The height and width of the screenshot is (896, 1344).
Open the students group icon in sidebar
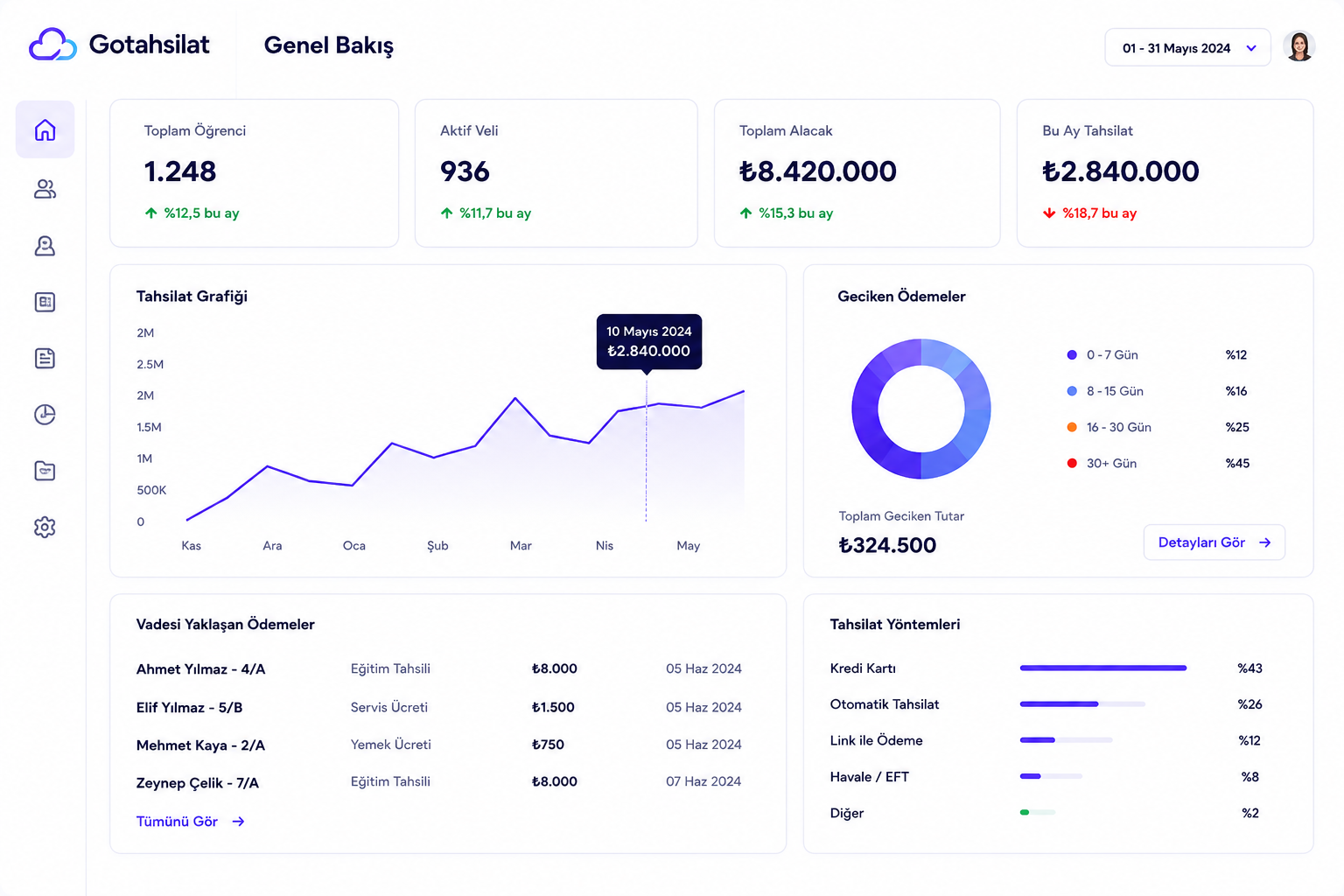[45, 189]
